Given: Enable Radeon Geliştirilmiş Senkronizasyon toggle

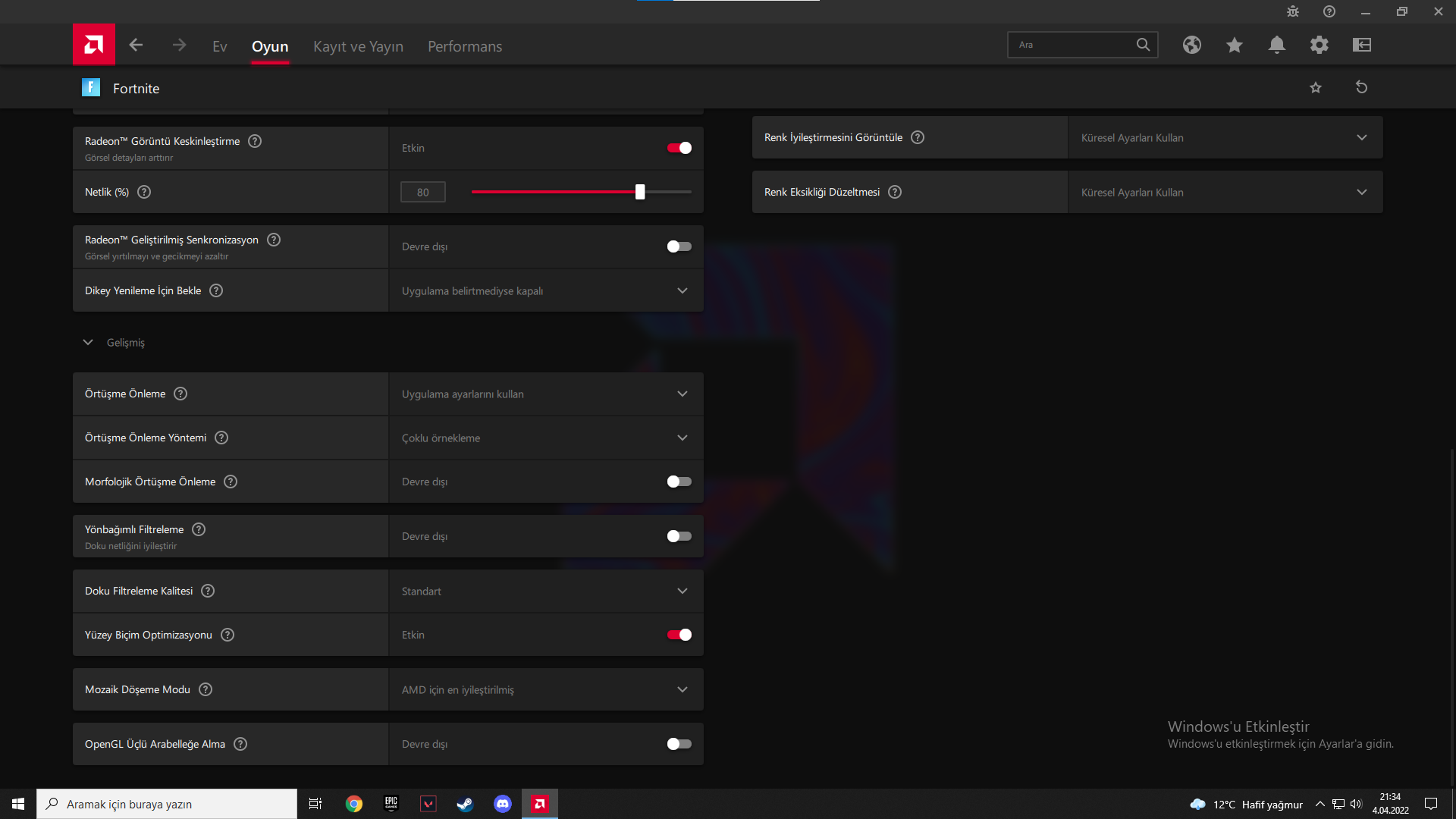Looking at the screenshot, I should tap(679, 246).
